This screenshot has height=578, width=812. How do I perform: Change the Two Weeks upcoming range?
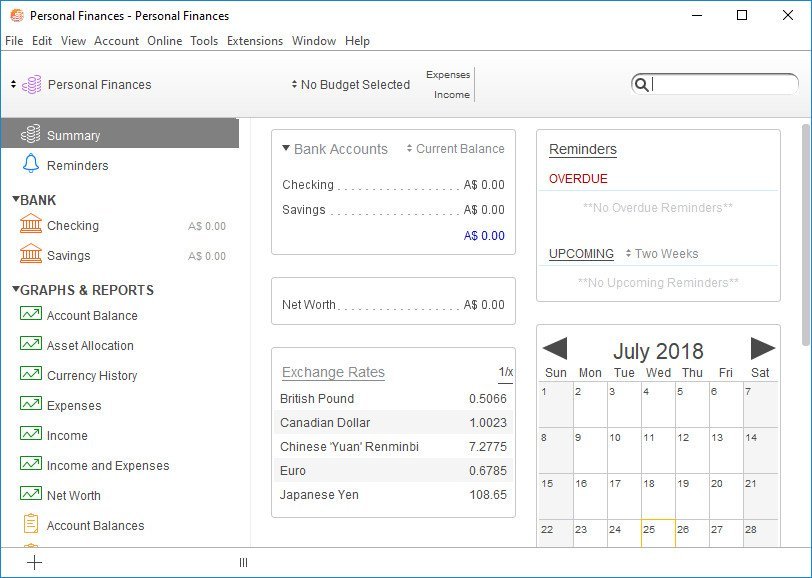pyautogui.click(x=661, y=254)
